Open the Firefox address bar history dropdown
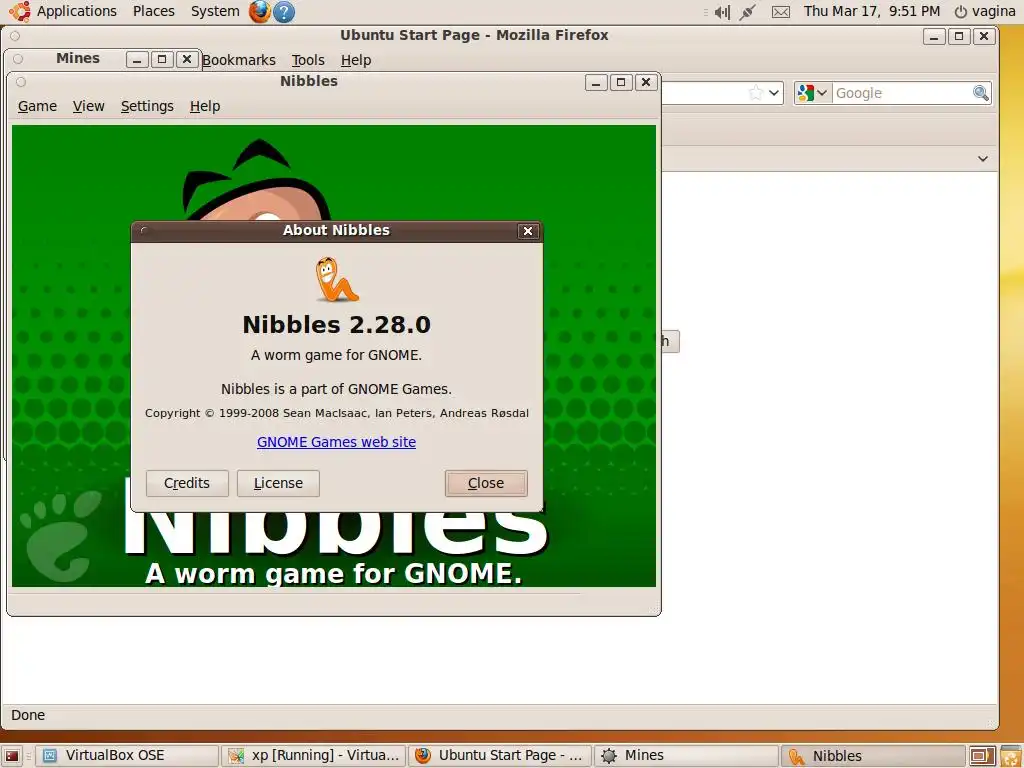This screenshot has width=1024, height=768. click(774, 93)
